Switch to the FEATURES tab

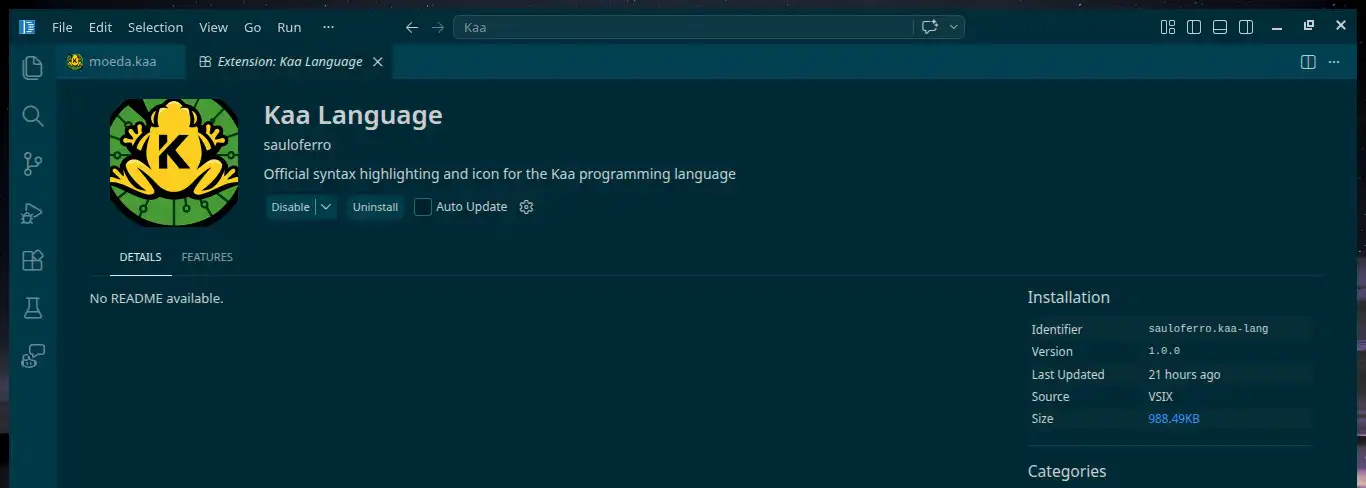(x=207, y=257)
